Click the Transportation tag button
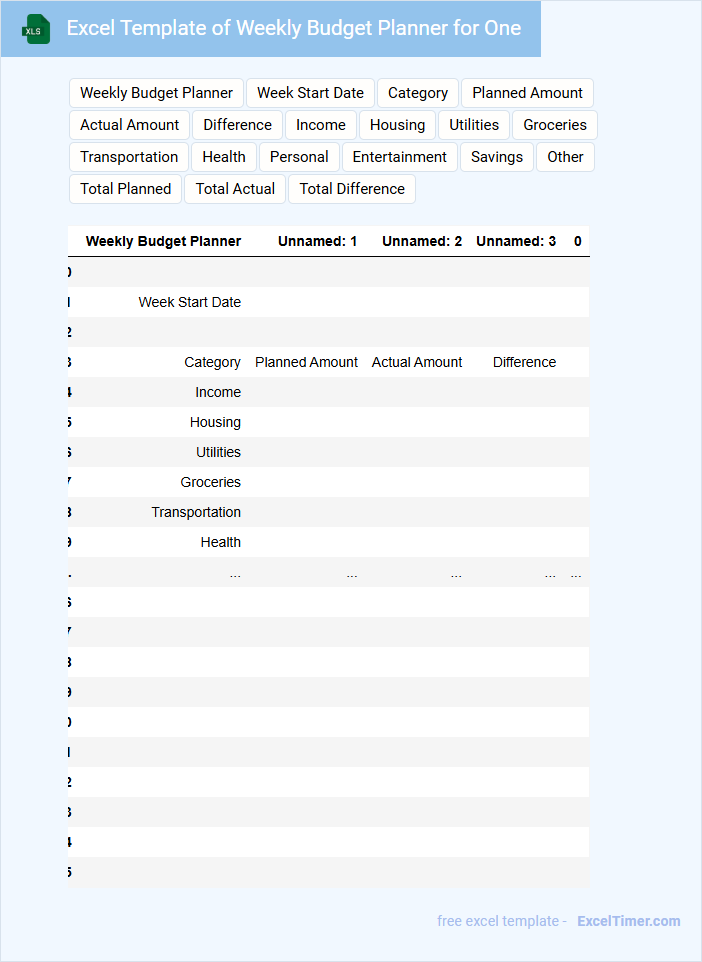702x962 pixels. point(129,157)
